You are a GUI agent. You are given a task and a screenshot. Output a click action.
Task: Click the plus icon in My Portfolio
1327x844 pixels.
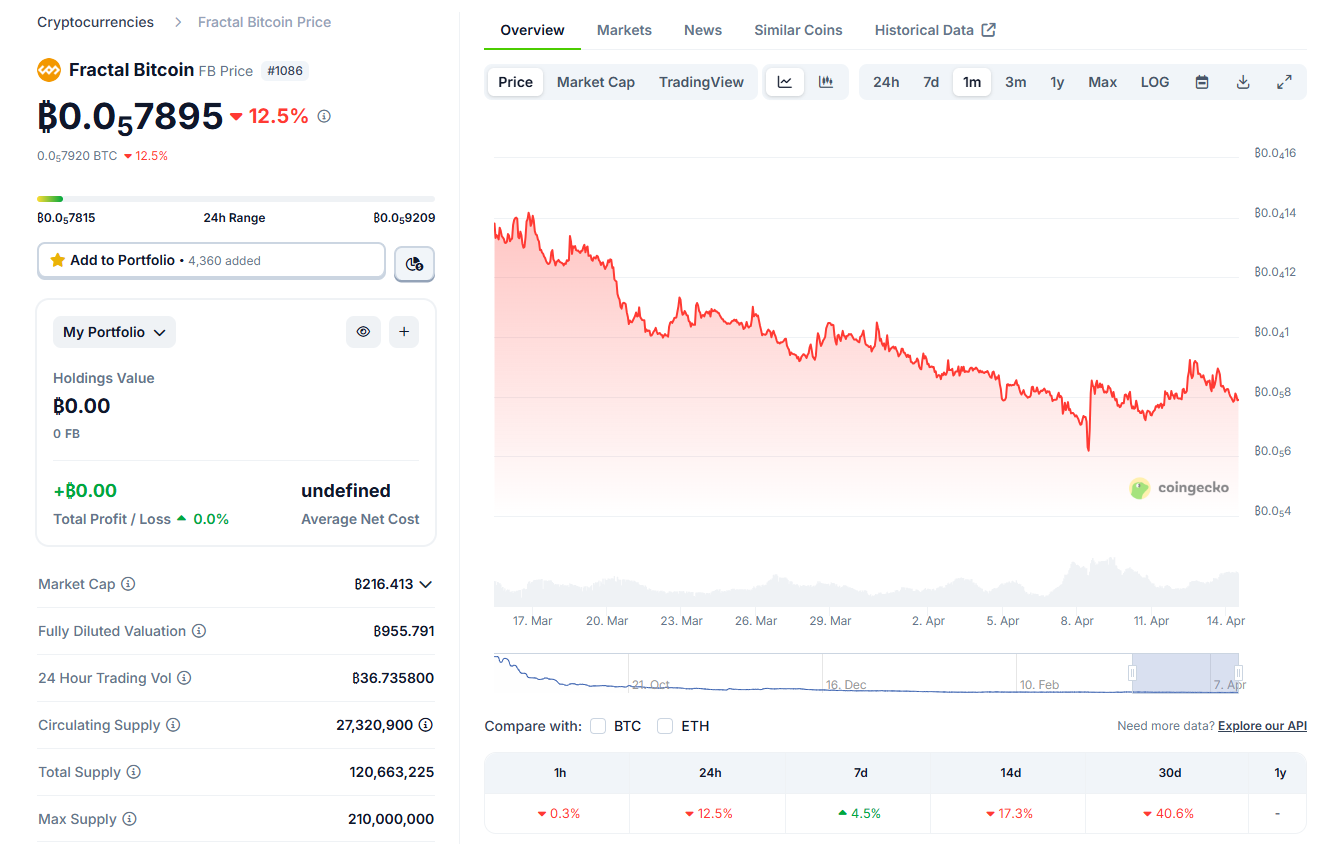pyautogui.click(x=404, y=332)
